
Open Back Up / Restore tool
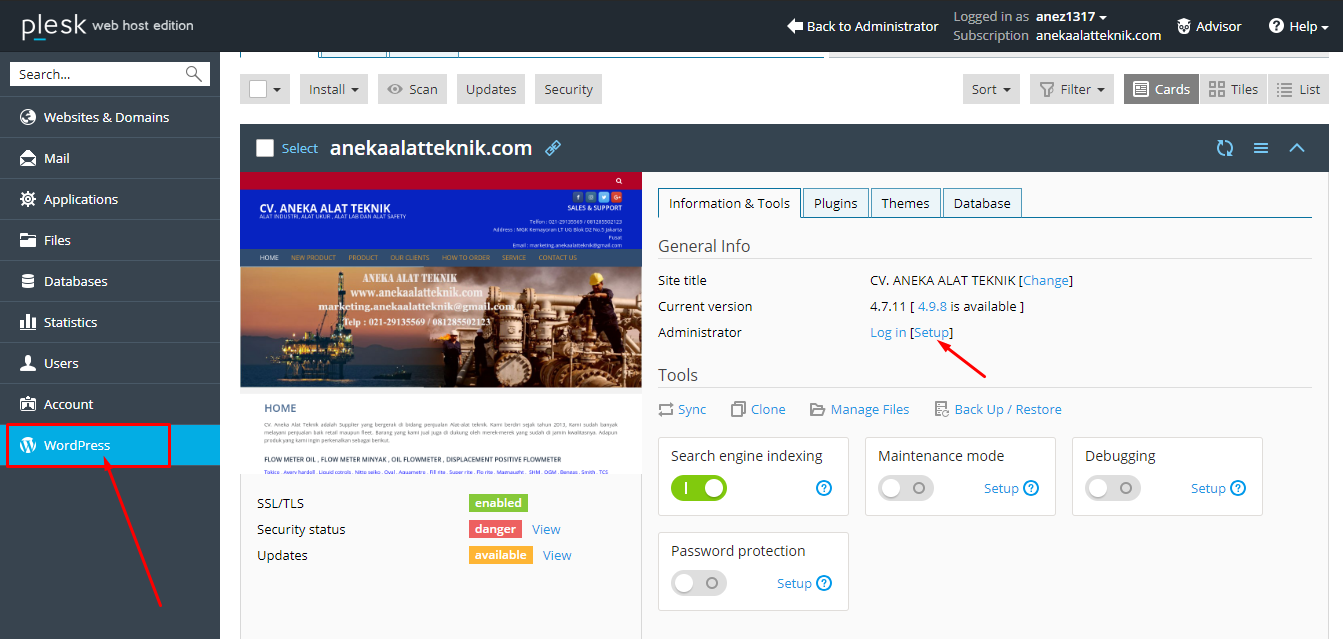(997, 409)
